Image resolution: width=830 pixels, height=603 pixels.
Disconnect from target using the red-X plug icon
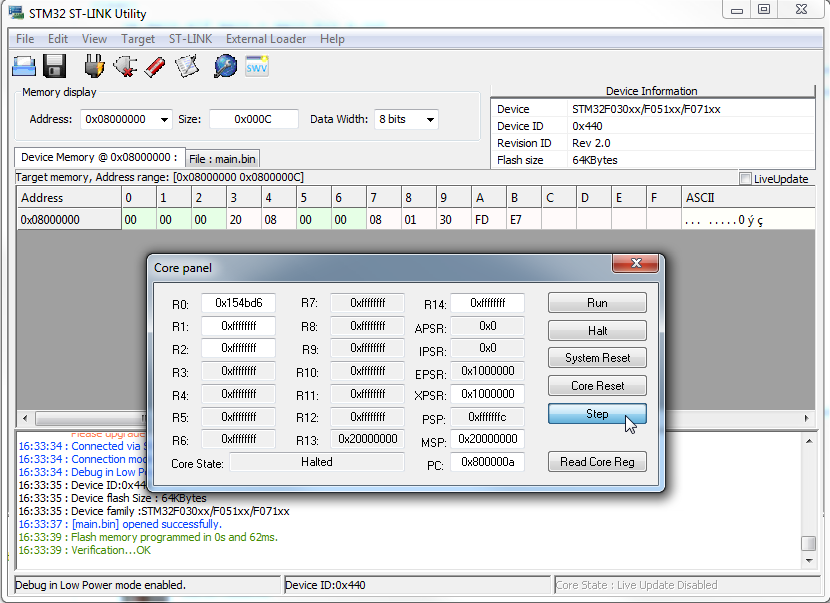(125, 67)
